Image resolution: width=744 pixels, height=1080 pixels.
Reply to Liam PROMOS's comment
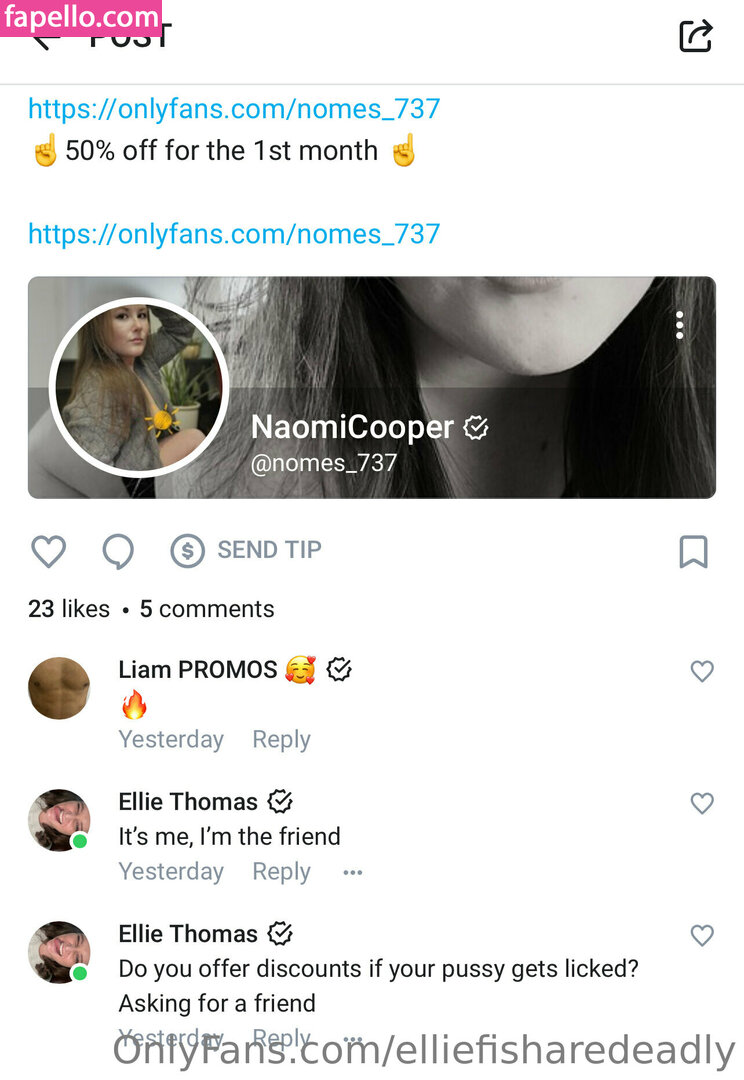[x=281, y=739]
